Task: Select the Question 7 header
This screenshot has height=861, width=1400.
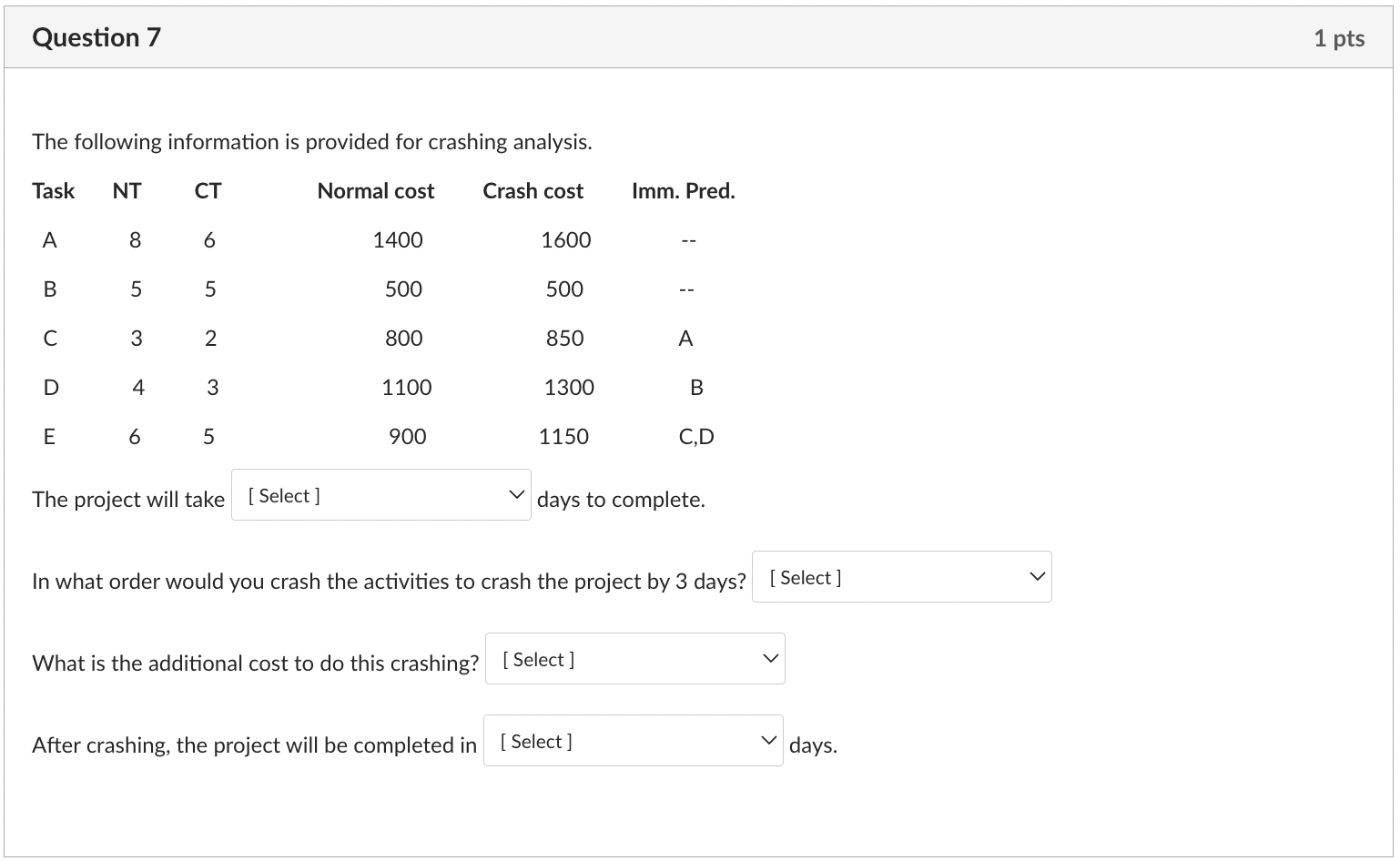Action: (95, 37)
